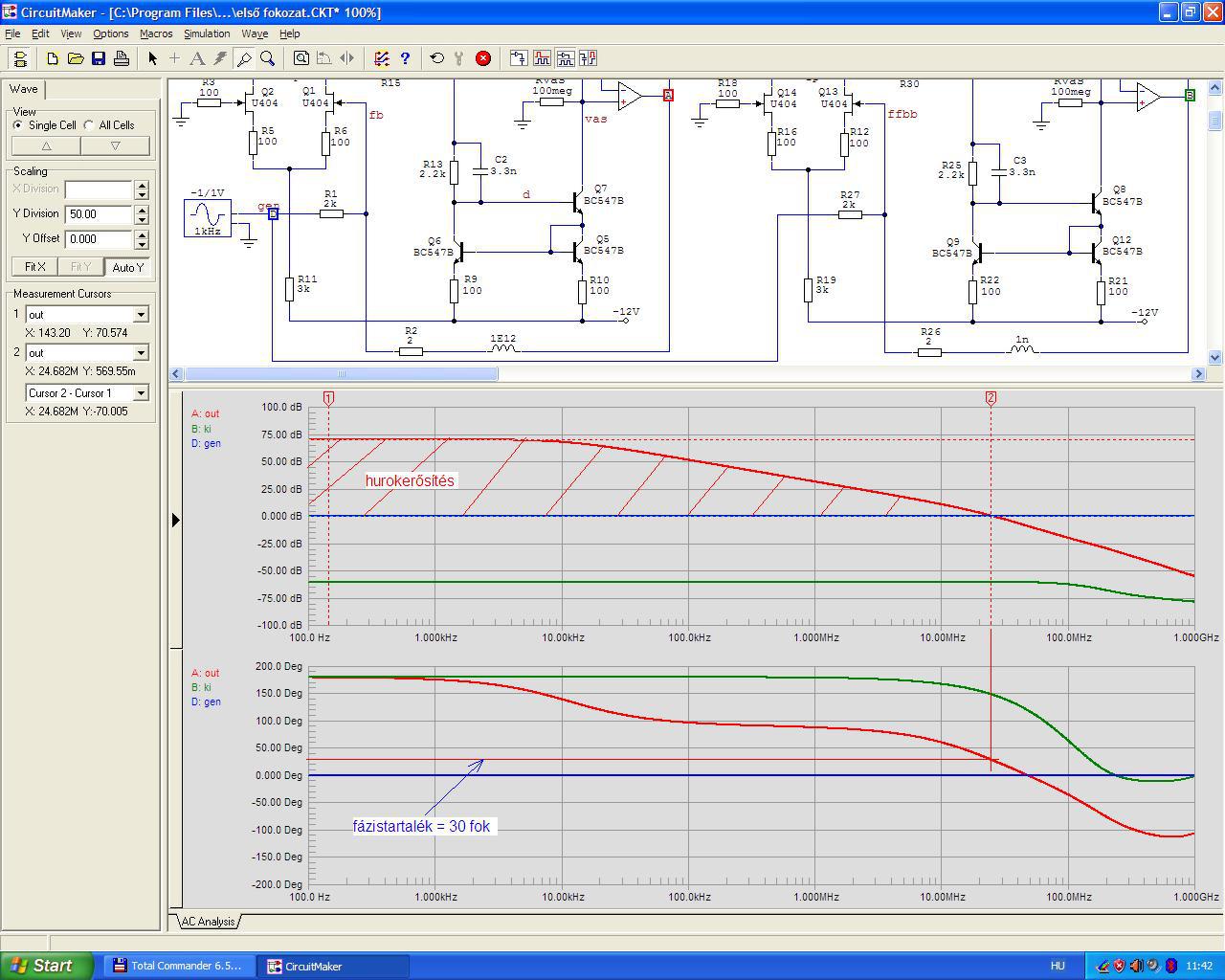This screenshot has width=1225, height=980.
Task: Select the Arrow pointer tool
Action: (152, 58)
